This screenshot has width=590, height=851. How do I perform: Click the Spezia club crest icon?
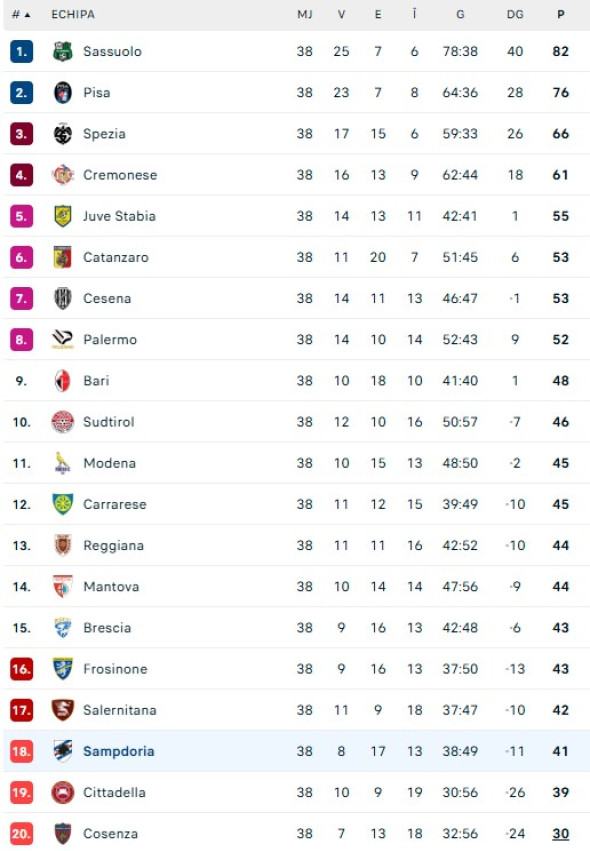(62, 134)
